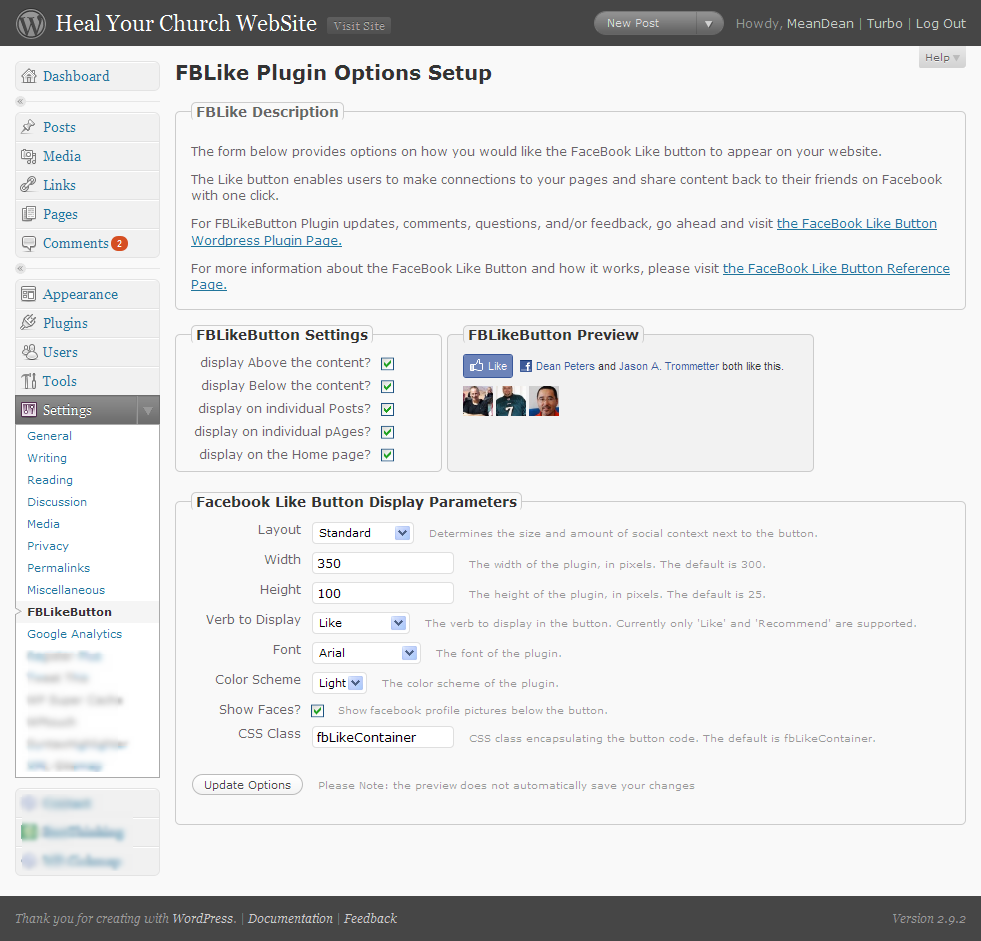981x941 pixels.
Task: Click the Media icon in sidebar
Action: pos(29,156)
